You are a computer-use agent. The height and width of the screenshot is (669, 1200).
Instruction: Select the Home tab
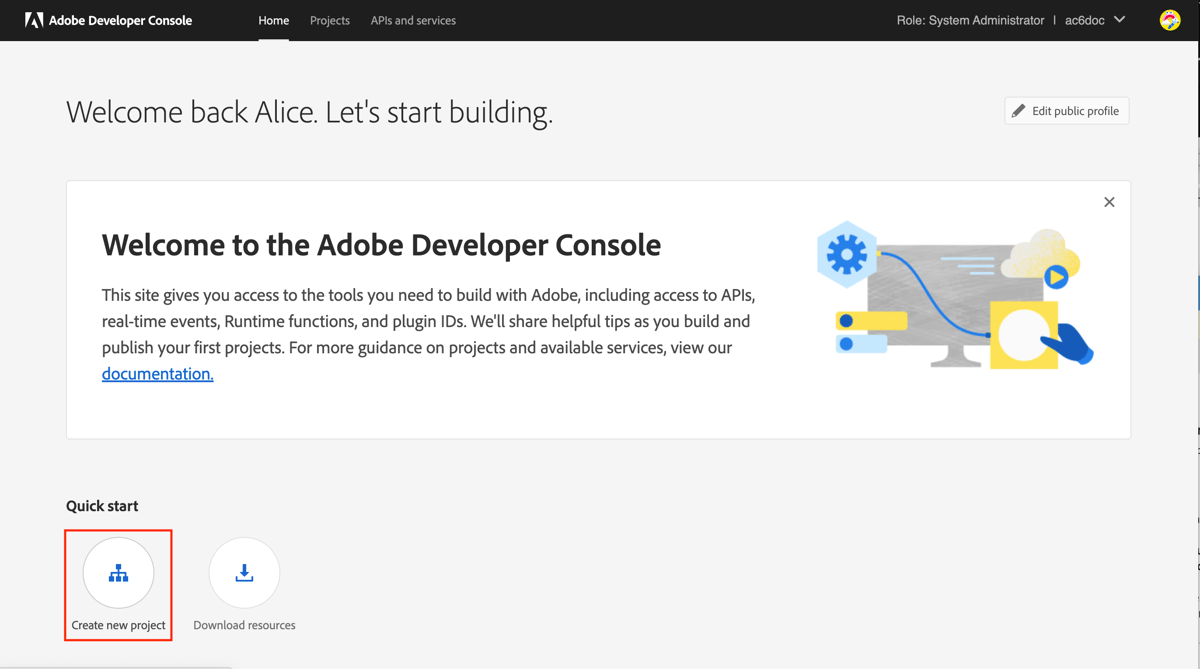click(x=274, y=20)
